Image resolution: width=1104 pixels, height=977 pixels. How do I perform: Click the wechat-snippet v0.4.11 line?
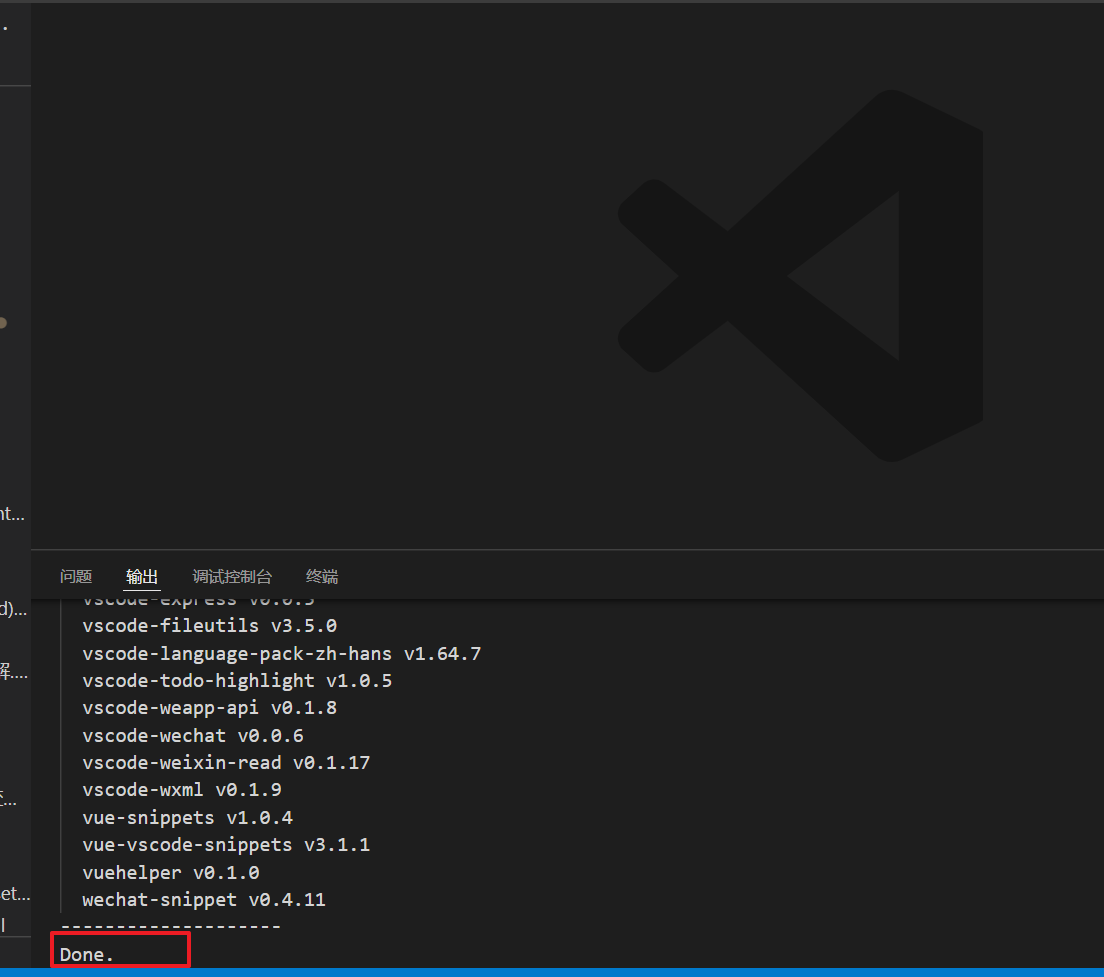pos(204,900)
